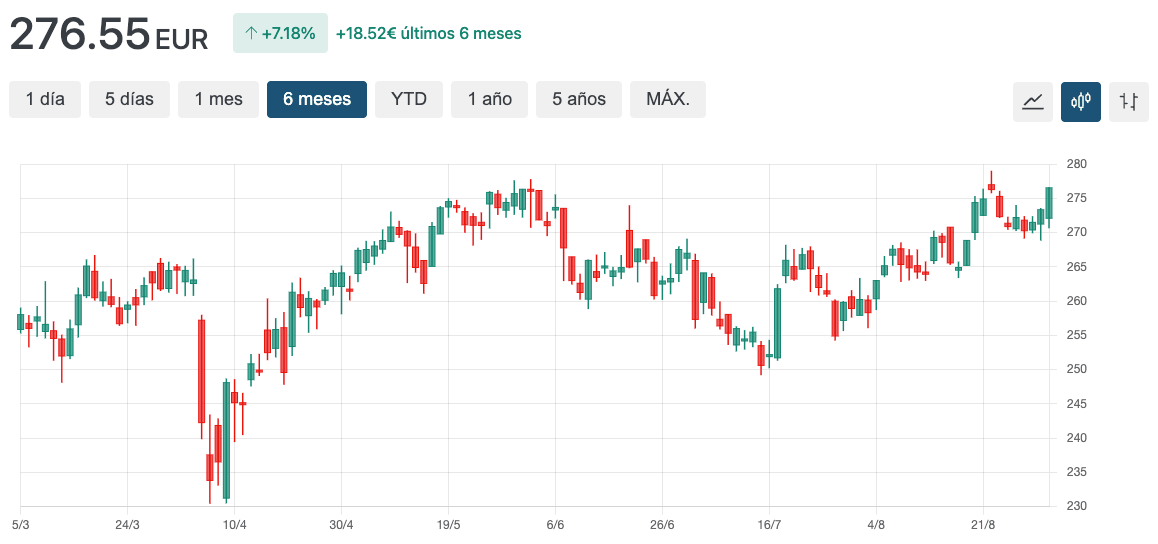1158x544 pixels.
Task: Switch chart to 1 mes
Action: (218, 99)
